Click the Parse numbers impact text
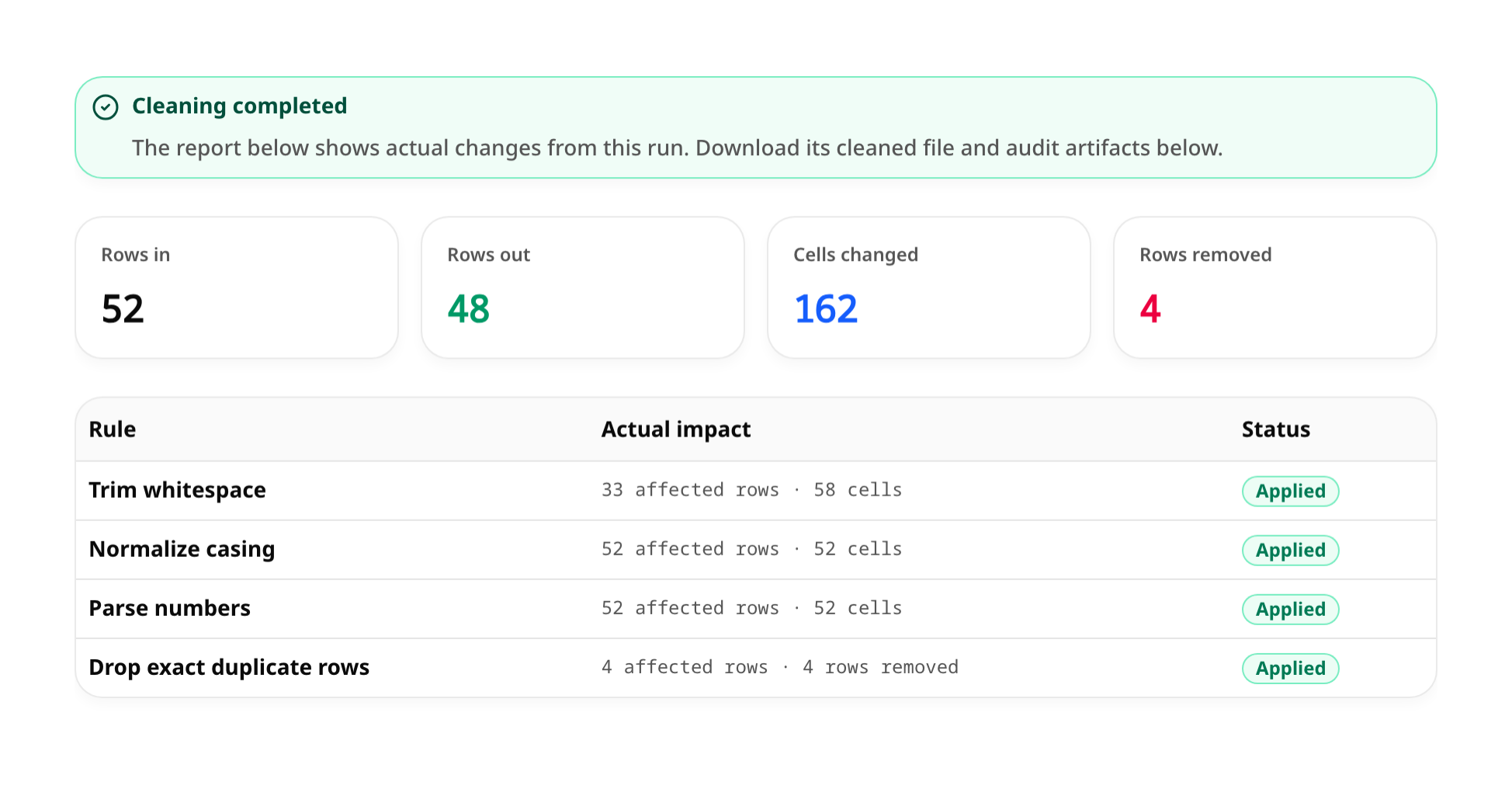The width and height of the screenshot is (1512, 789). coord(751,608)
